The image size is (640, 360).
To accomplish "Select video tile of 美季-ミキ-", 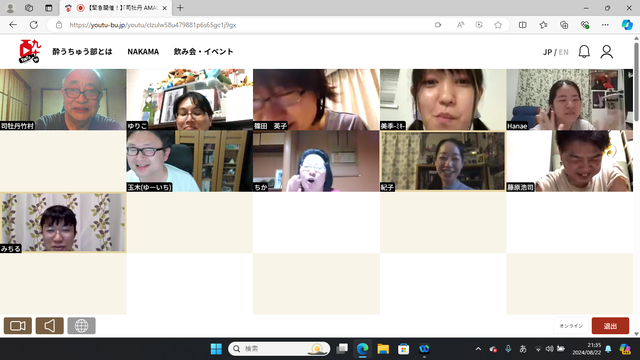I will [x=443, y=99].
